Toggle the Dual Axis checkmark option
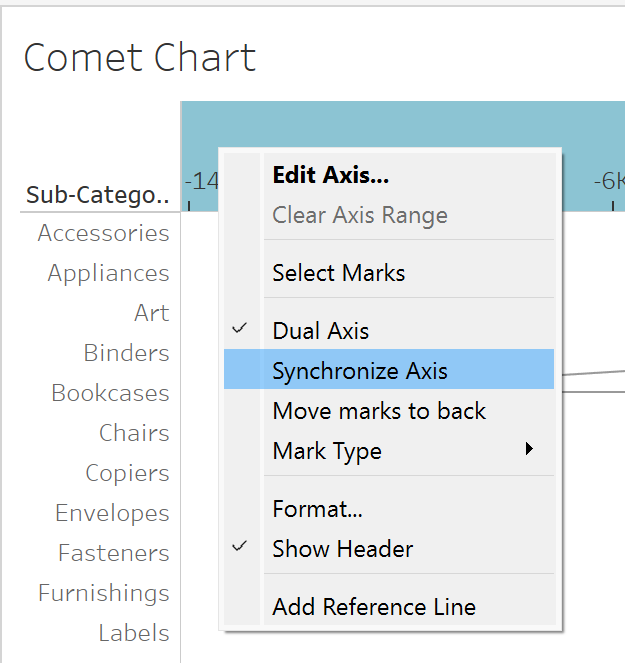The image size is (625, 663). 320,331
